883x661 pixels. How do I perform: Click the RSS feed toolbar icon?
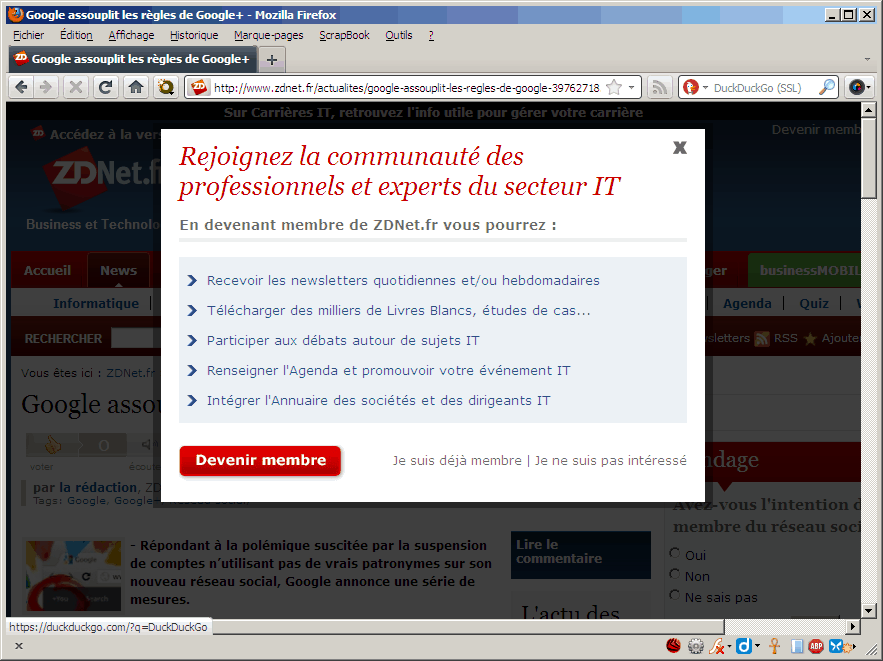pyautogui.click(x=659, y=87)
